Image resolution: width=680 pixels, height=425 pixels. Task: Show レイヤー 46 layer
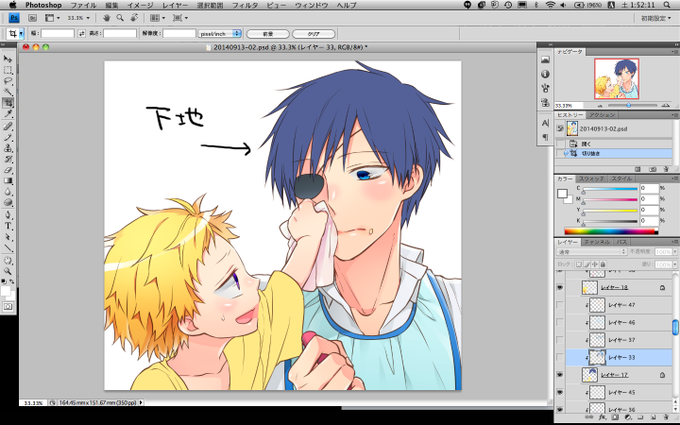[x=560, y=323]
